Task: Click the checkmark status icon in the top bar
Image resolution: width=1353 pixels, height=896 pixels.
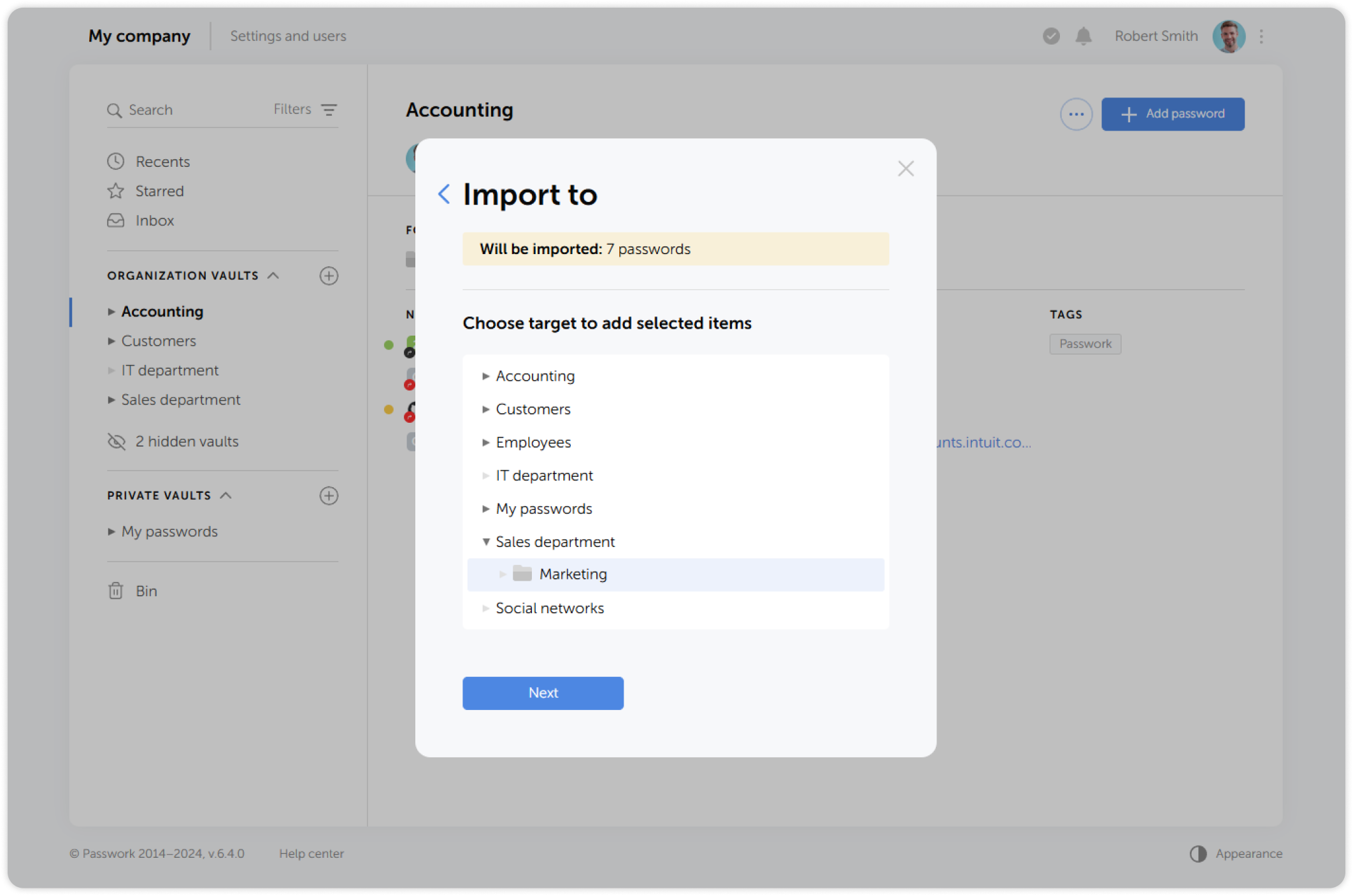Action: point(1050,36)
